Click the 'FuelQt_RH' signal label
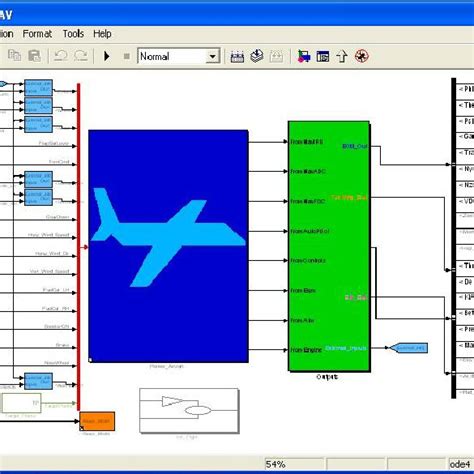Viewport: 474px width, 474px height. point(56,309)
